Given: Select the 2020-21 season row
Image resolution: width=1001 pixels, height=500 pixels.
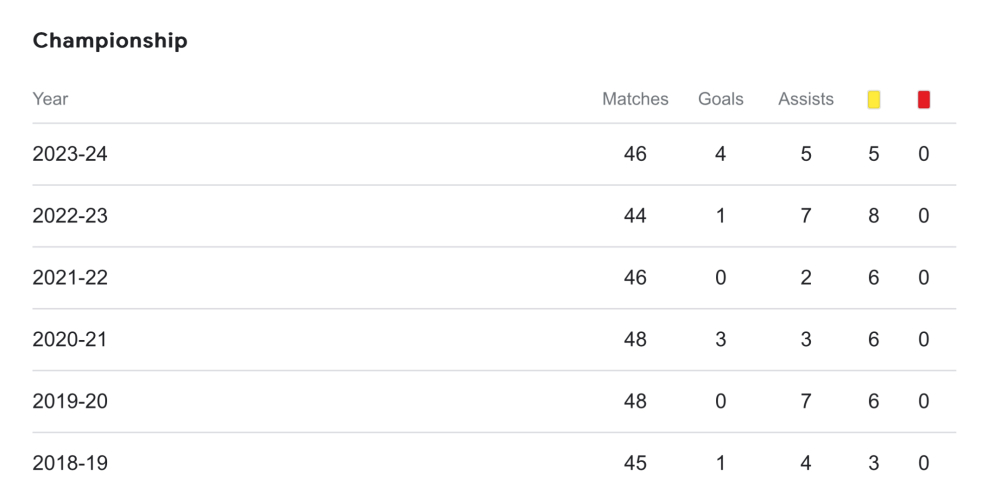Looking at the screenshot, I should (x=70, y=340).
